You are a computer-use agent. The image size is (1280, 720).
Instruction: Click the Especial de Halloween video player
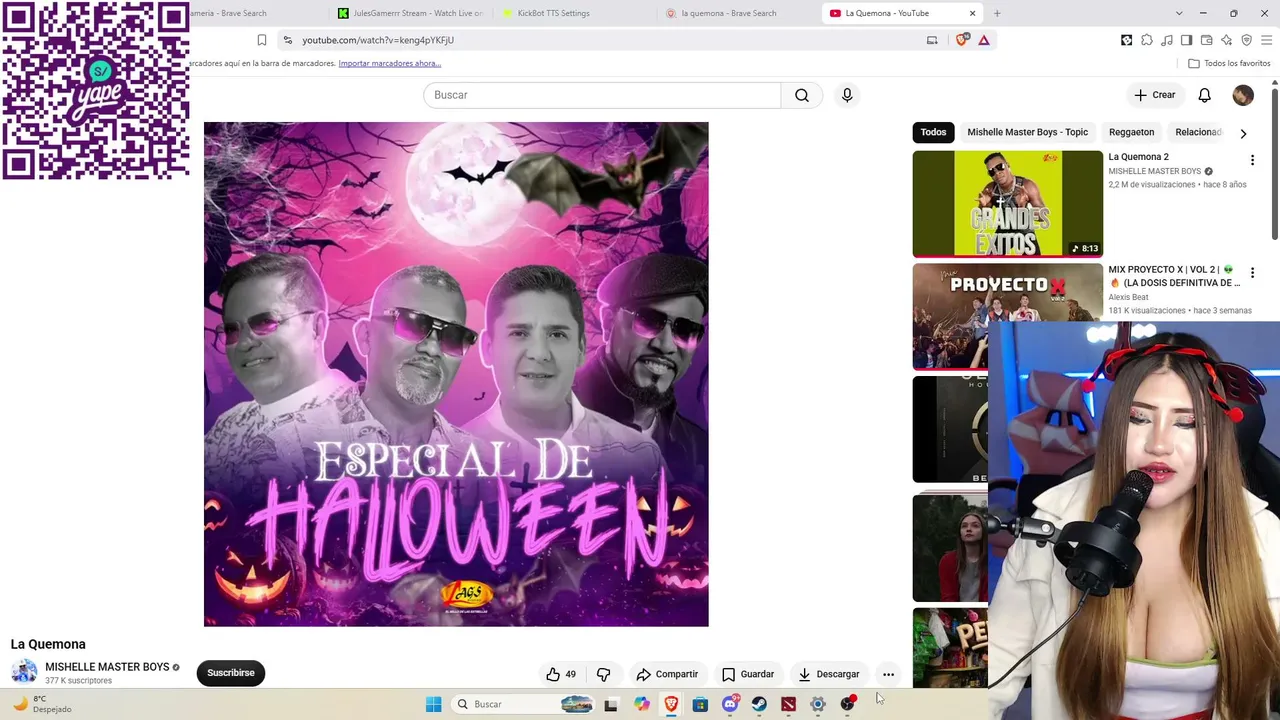(456, 374)
